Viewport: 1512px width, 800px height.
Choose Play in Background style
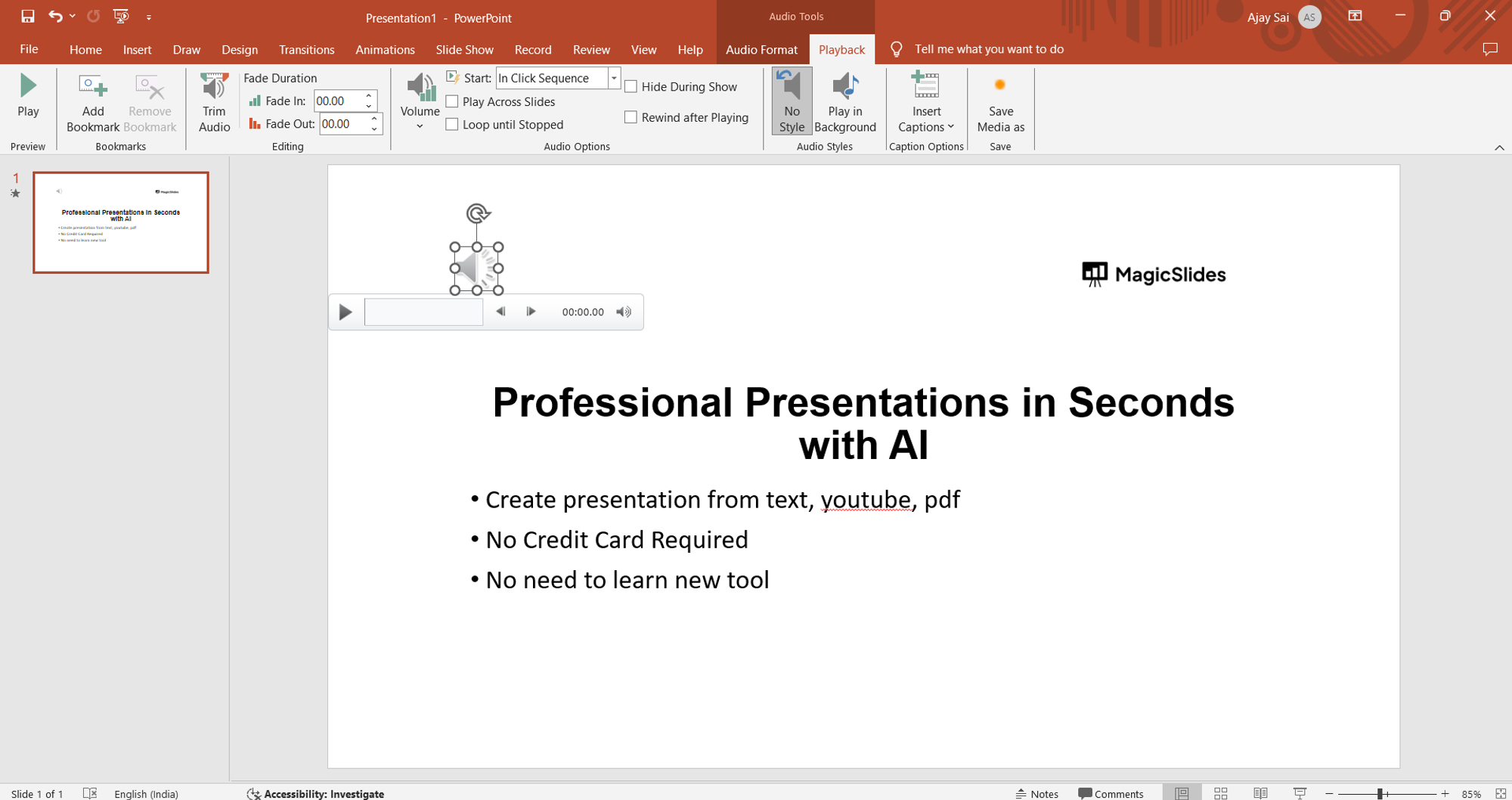click(x=845, y=104)
